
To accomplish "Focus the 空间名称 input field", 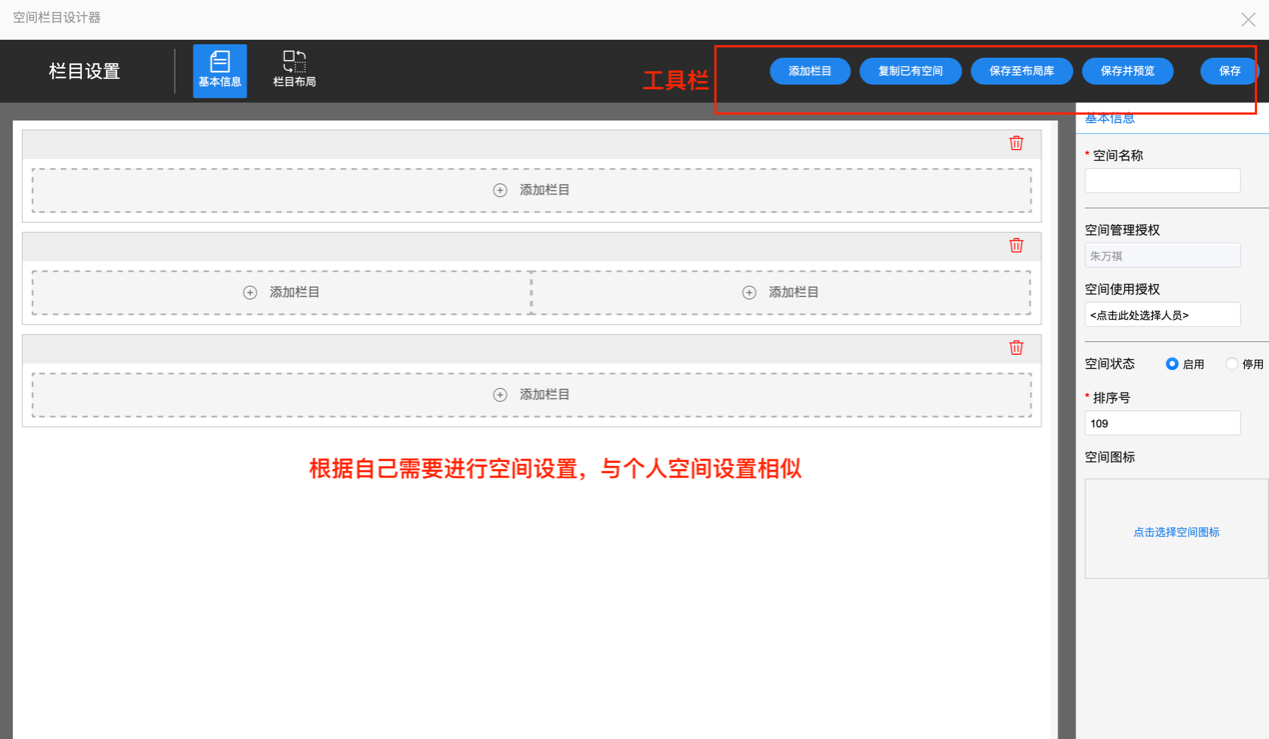I will (1162, 181).
